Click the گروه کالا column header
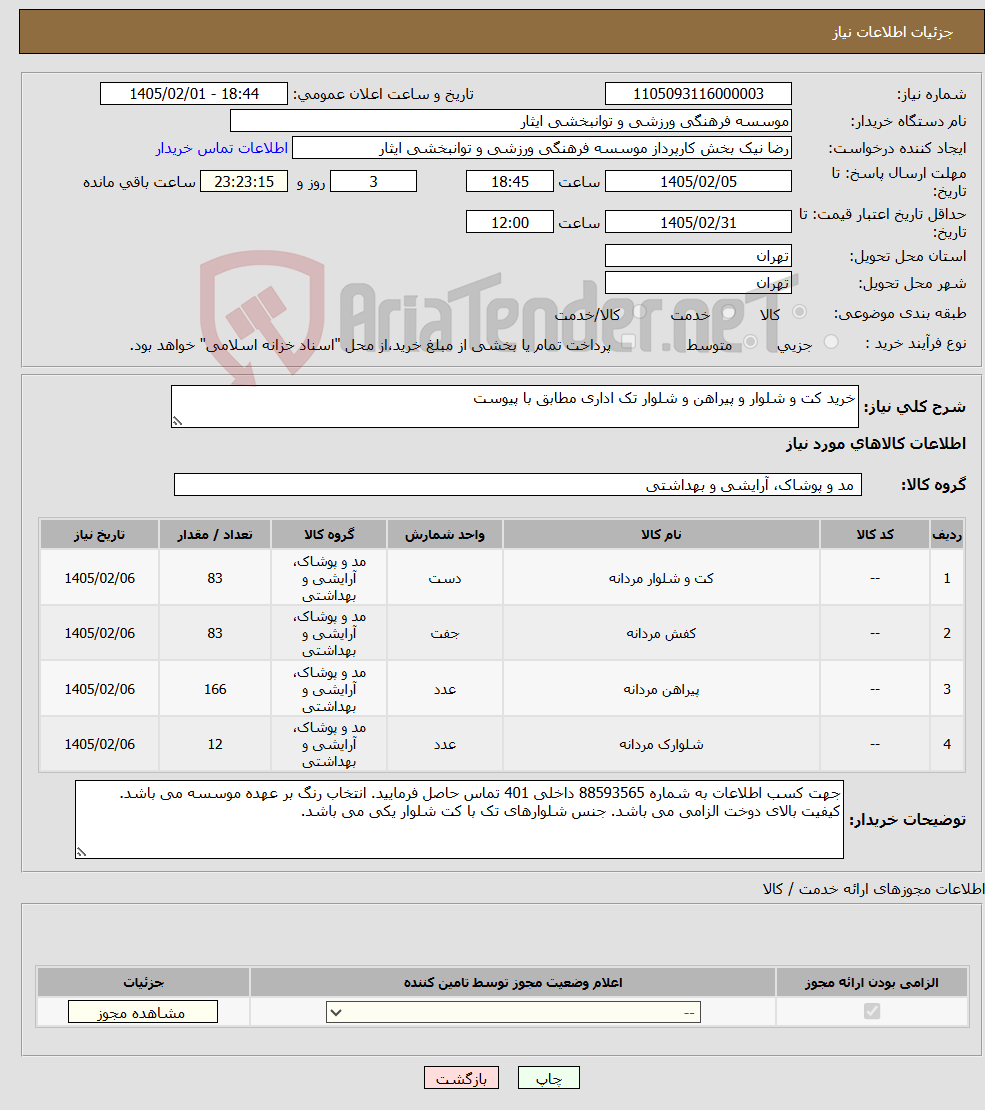The image size is (985, 1110). coord(329,534)
